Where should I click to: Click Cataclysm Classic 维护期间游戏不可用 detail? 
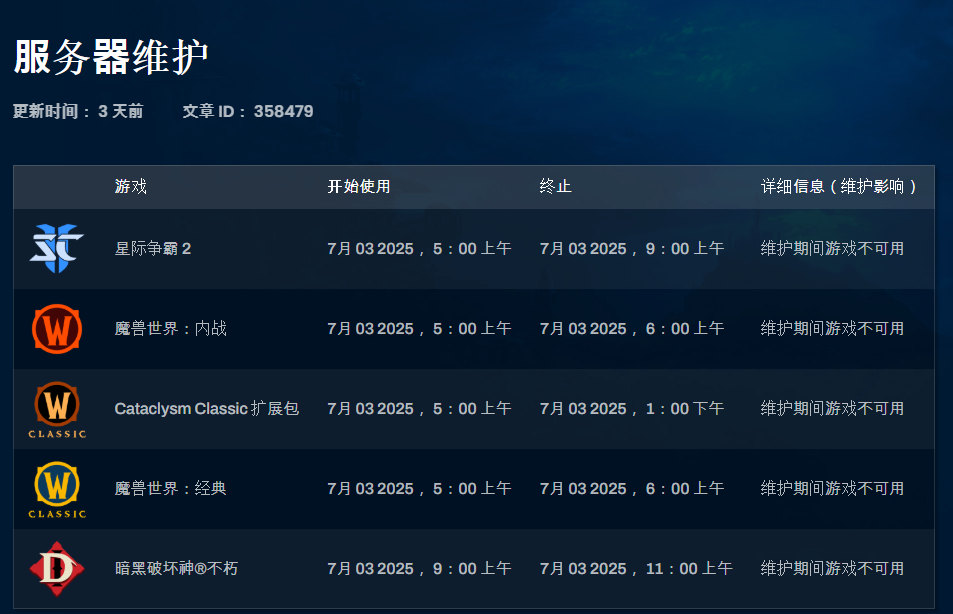click(832, 409)
